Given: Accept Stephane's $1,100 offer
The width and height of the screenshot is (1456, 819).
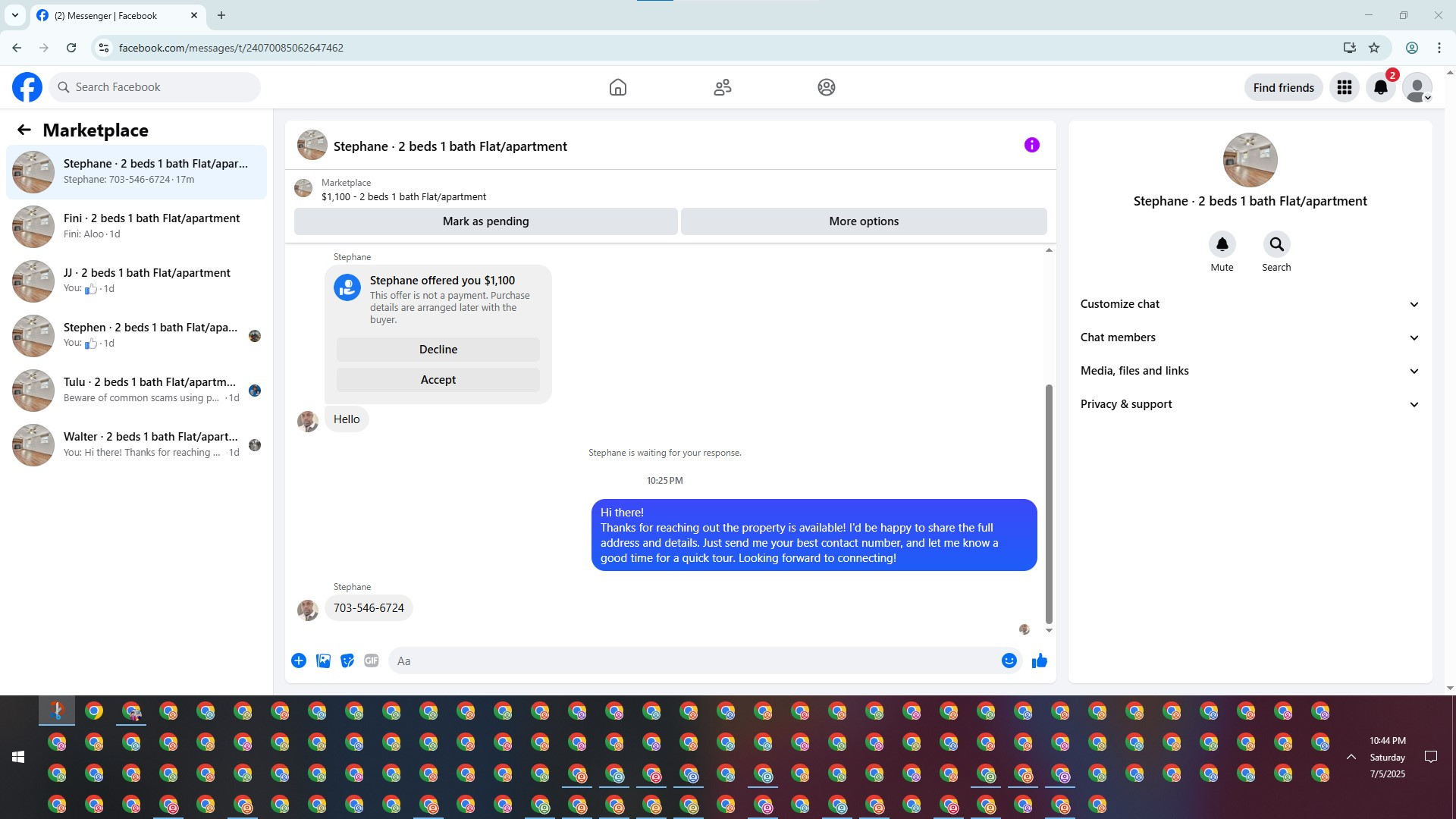Looking at the screenshot, I should pyautogui.click(x=438, y=380).
